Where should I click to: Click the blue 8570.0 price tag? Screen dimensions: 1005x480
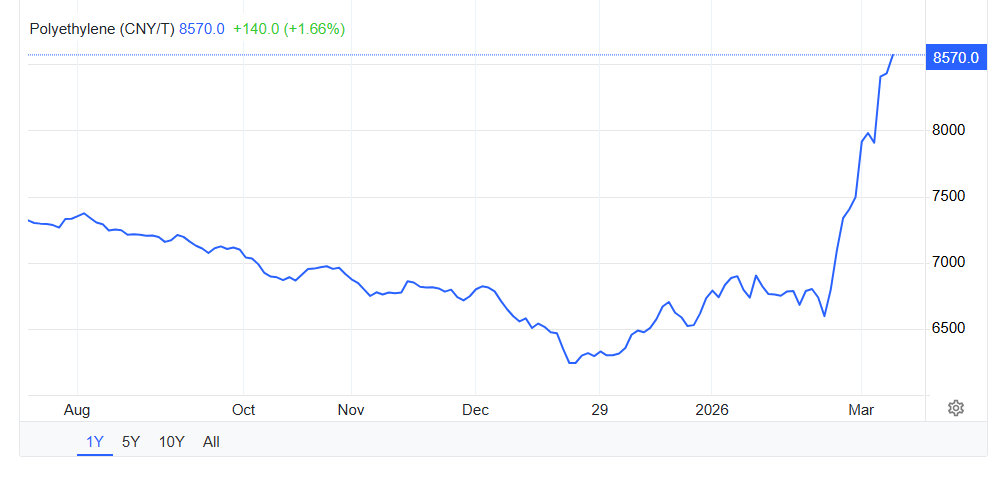point(955,58)
